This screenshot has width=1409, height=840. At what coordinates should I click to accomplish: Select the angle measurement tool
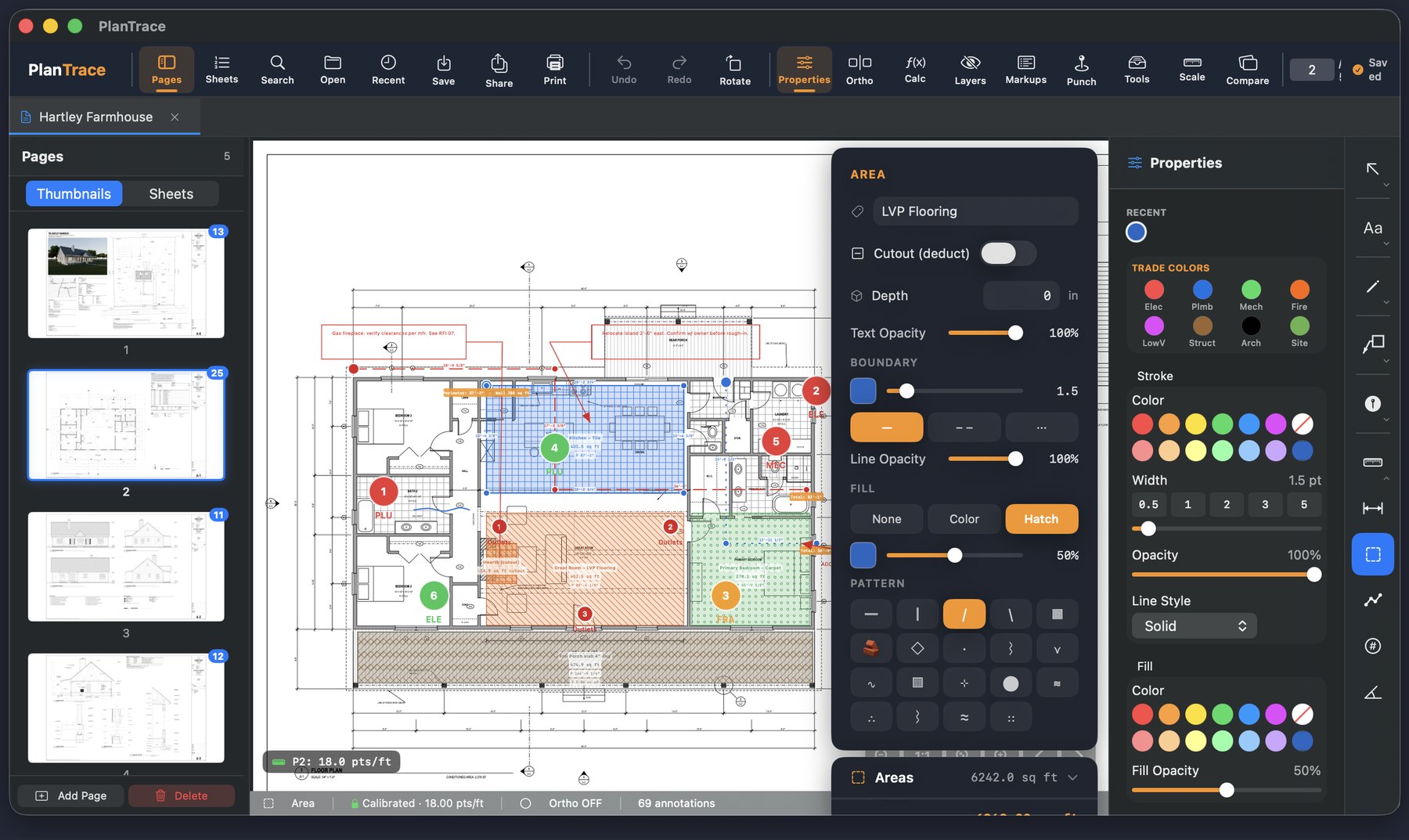click(1372, 692)
